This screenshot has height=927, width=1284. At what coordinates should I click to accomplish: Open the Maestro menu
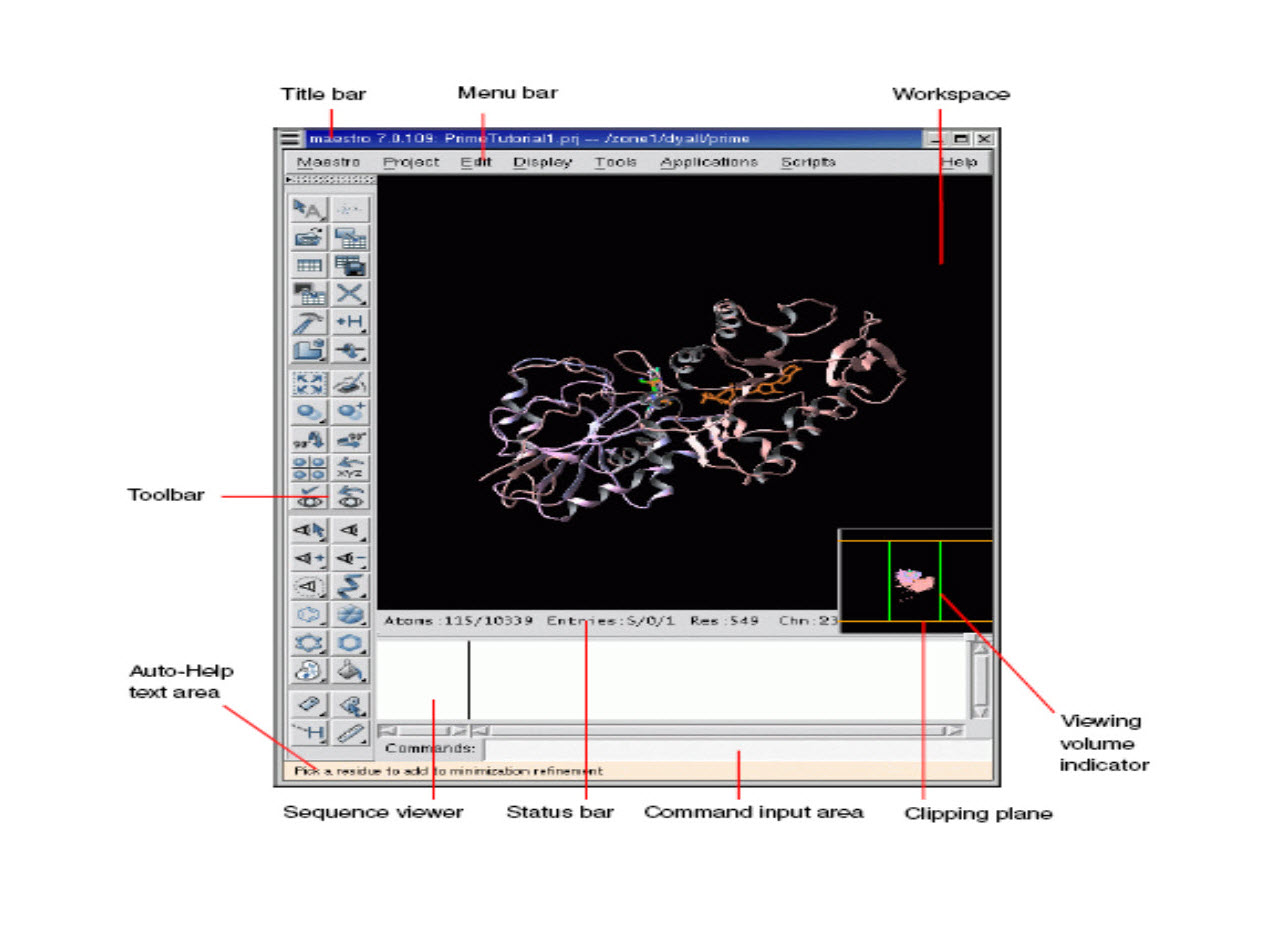click(x=328, y=162)
